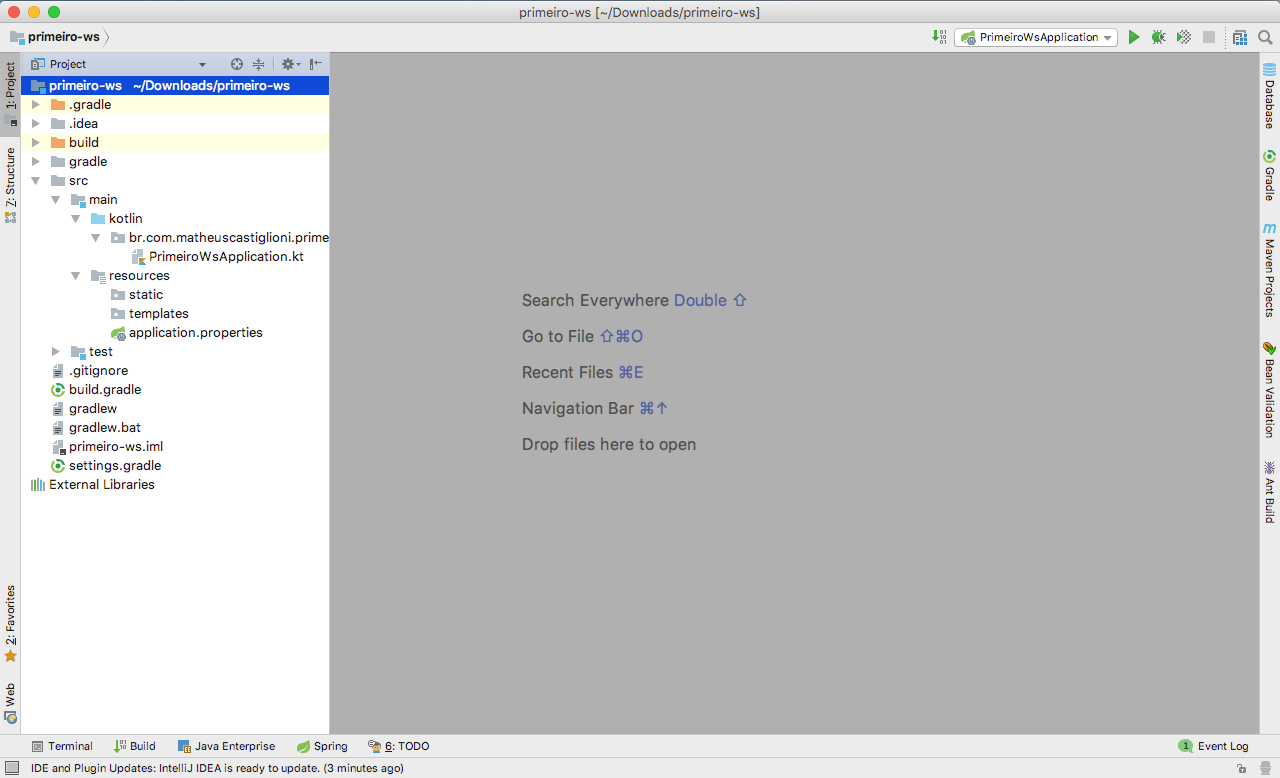
Task: Open the Terminal tool window tab
Action: pyautogui.click(x=62, y=746)
